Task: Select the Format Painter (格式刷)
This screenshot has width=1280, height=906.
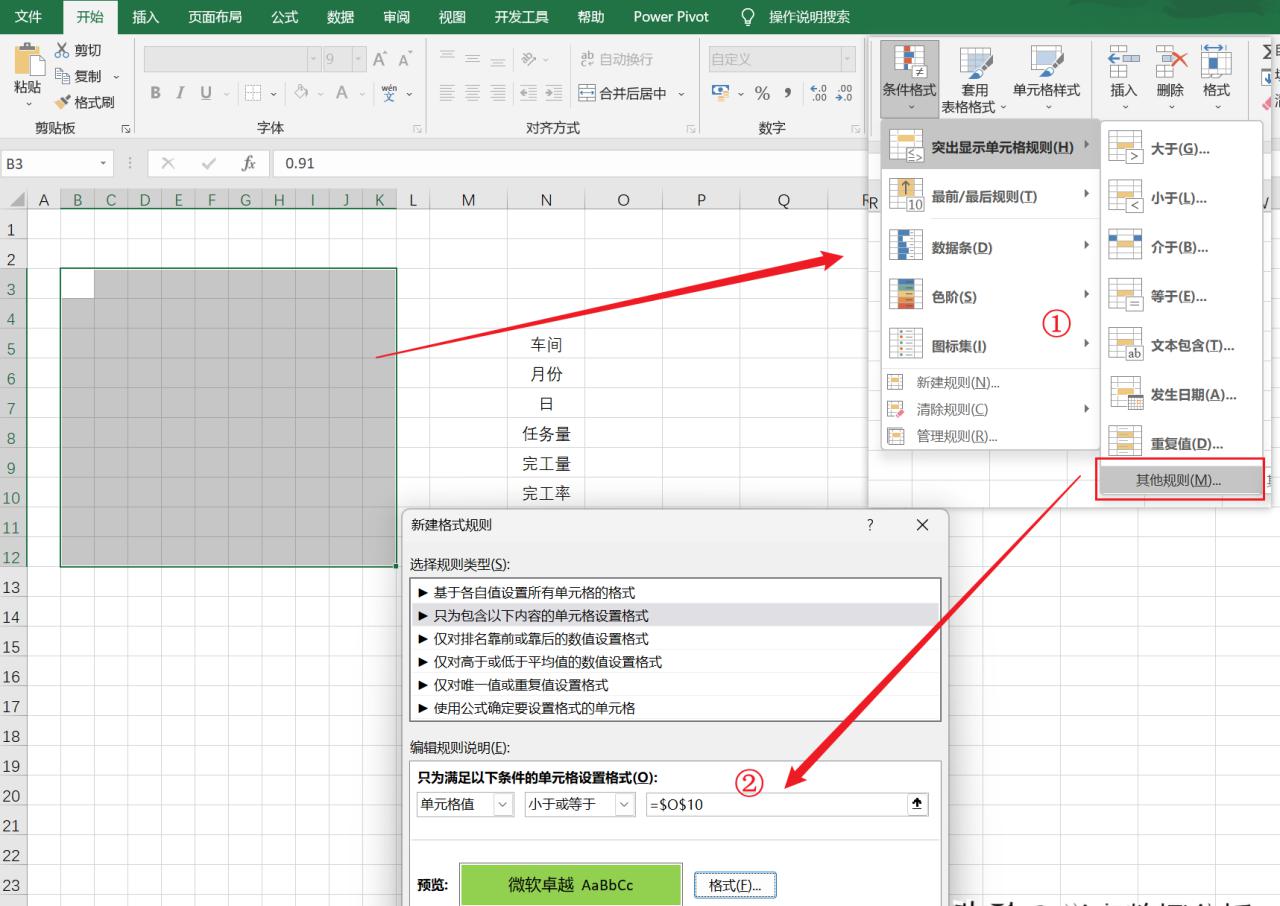Action: point(84,102)
